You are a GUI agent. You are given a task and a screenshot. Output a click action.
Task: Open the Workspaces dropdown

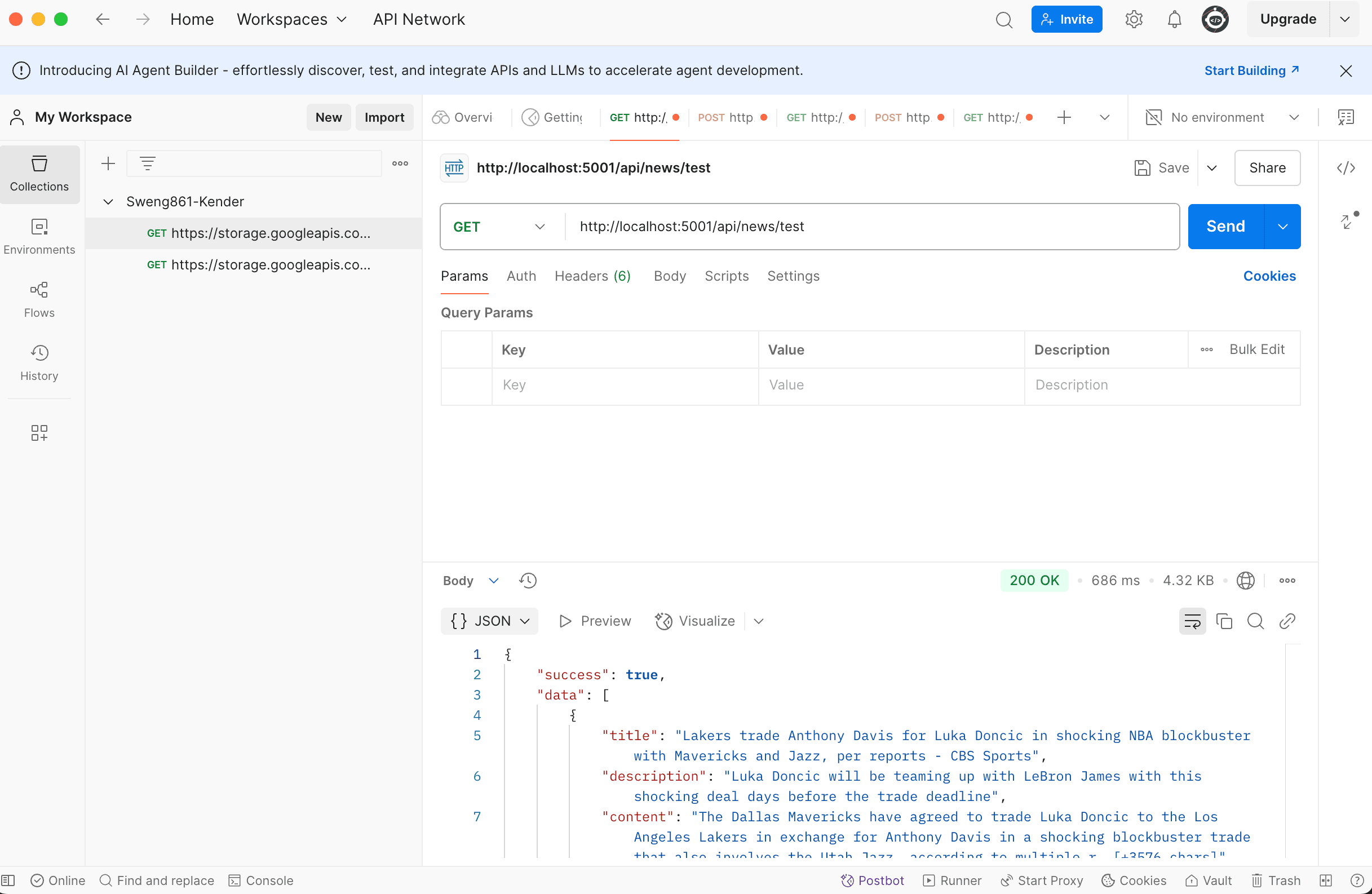coord(291,20)
